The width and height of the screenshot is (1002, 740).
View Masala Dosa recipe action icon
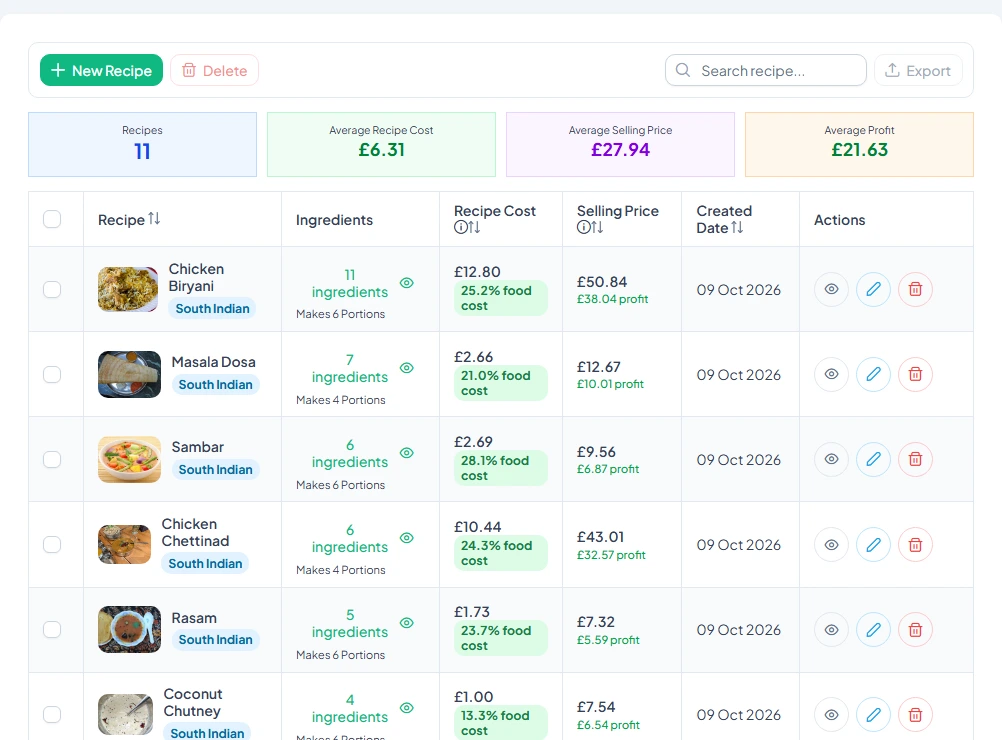point(831,374)
